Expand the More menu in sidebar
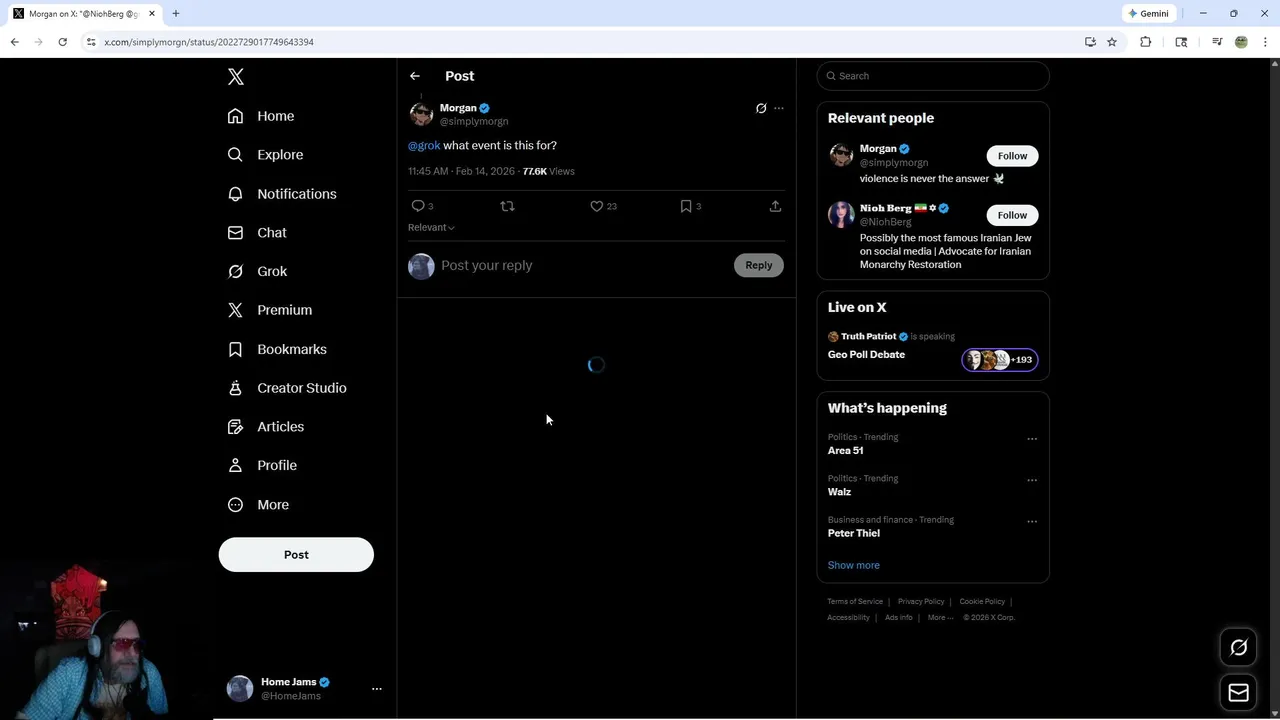This screenshot has height=720, width=1280. [x=258, y=505]
